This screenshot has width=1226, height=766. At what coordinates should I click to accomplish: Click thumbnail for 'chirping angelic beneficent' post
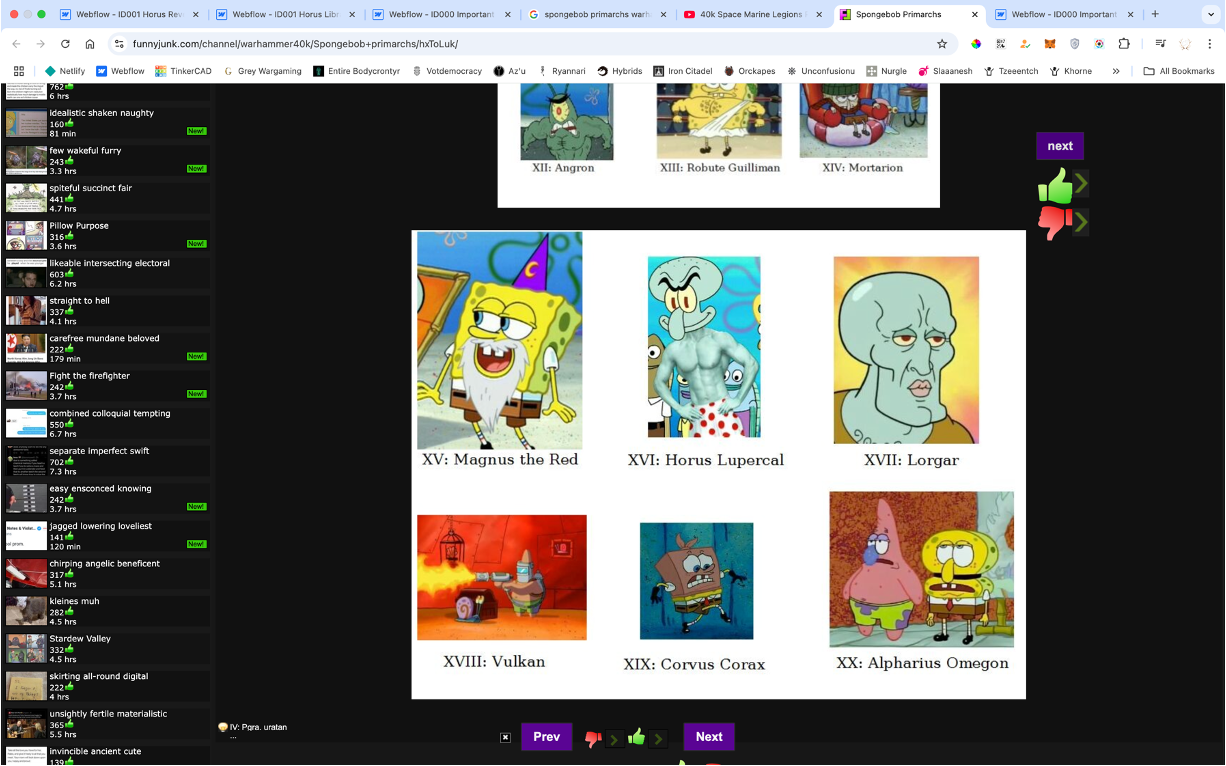(x=26, y=573)
